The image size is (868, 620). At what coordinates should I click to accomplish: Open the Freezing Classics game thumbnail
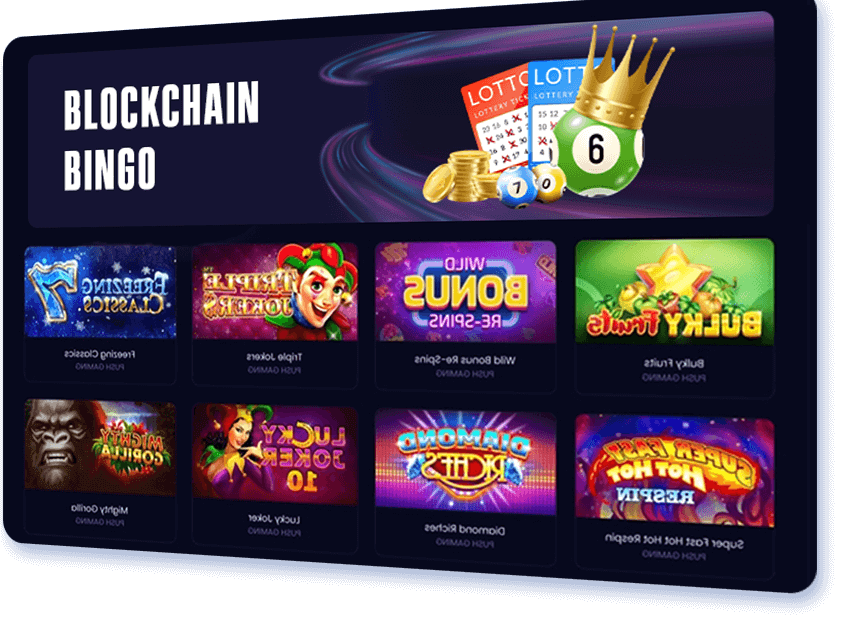click(100, 292)
